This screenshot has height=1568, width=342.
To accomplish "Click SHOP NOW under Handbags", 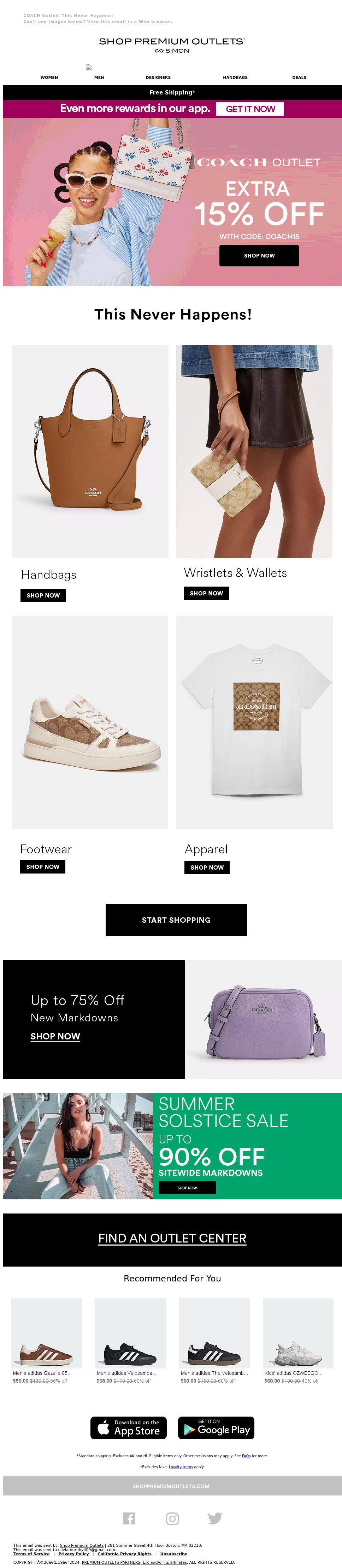I will 43,595.
